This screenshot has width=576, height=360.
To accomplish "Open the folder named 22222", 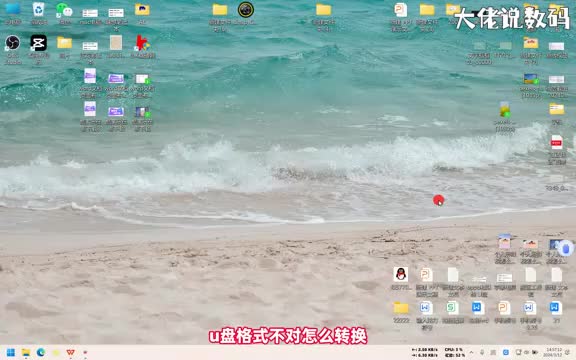I will [x=401, y=308].
